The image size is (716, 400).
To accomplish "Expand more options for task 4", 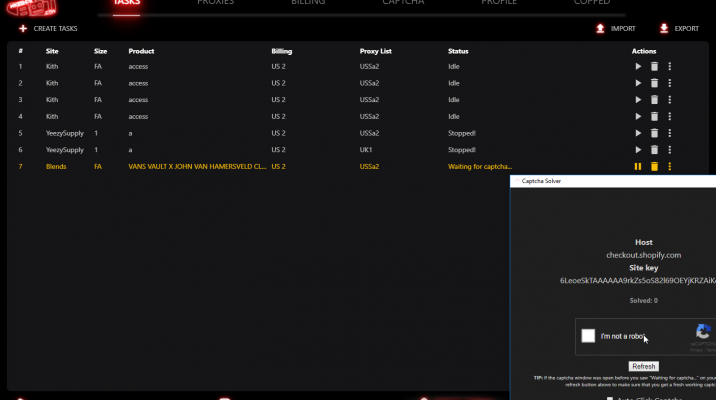I will tap(670, 117).
